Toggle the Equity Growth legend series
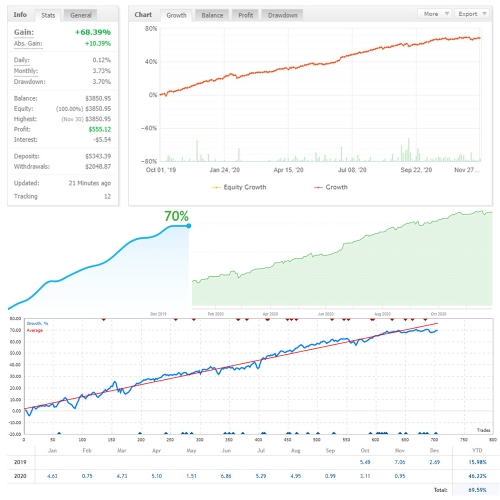The width and height of the screenshot is (500, 500). 239,187
